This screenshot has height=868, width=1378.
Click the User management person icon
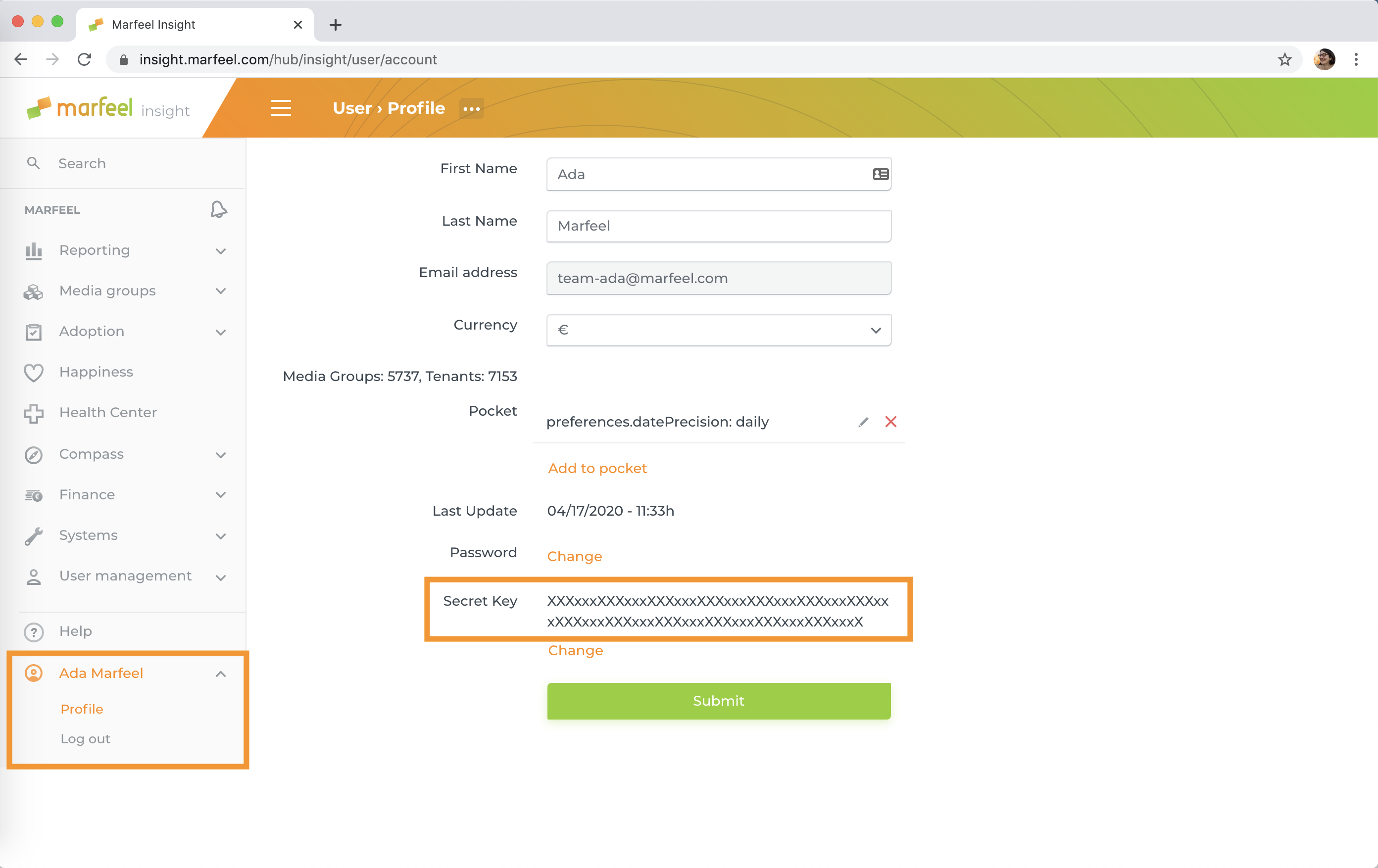point(34,576)
